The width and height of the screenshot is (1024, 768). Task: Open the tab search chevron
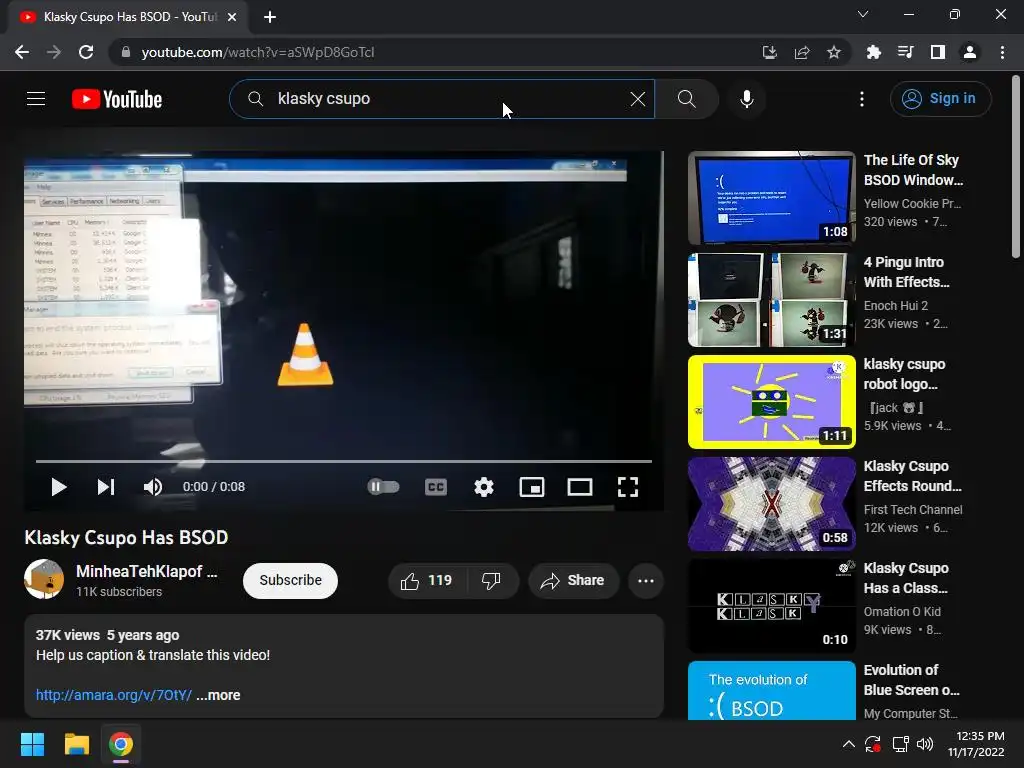(863, 14)
